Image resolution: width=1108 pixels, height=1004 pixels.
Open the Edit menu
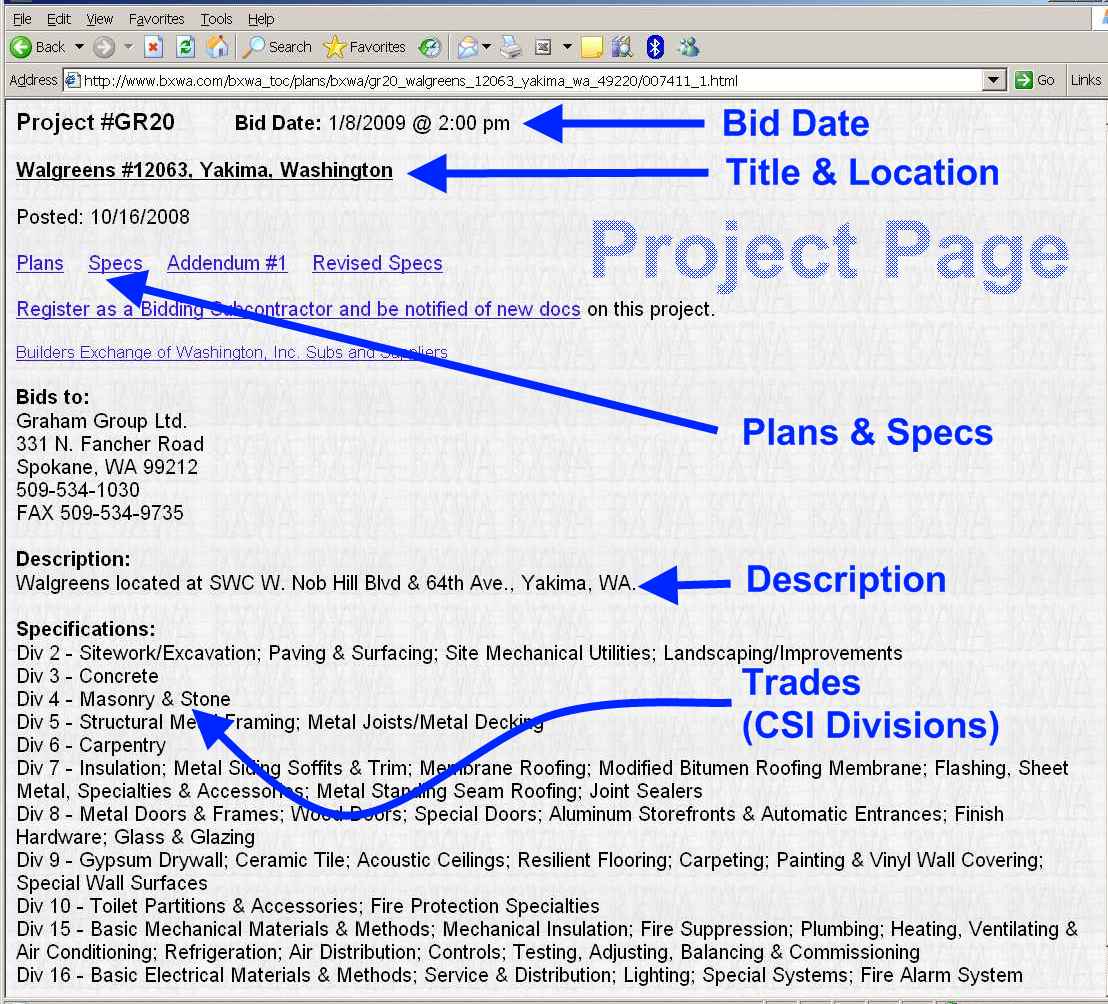click(59, 19)
